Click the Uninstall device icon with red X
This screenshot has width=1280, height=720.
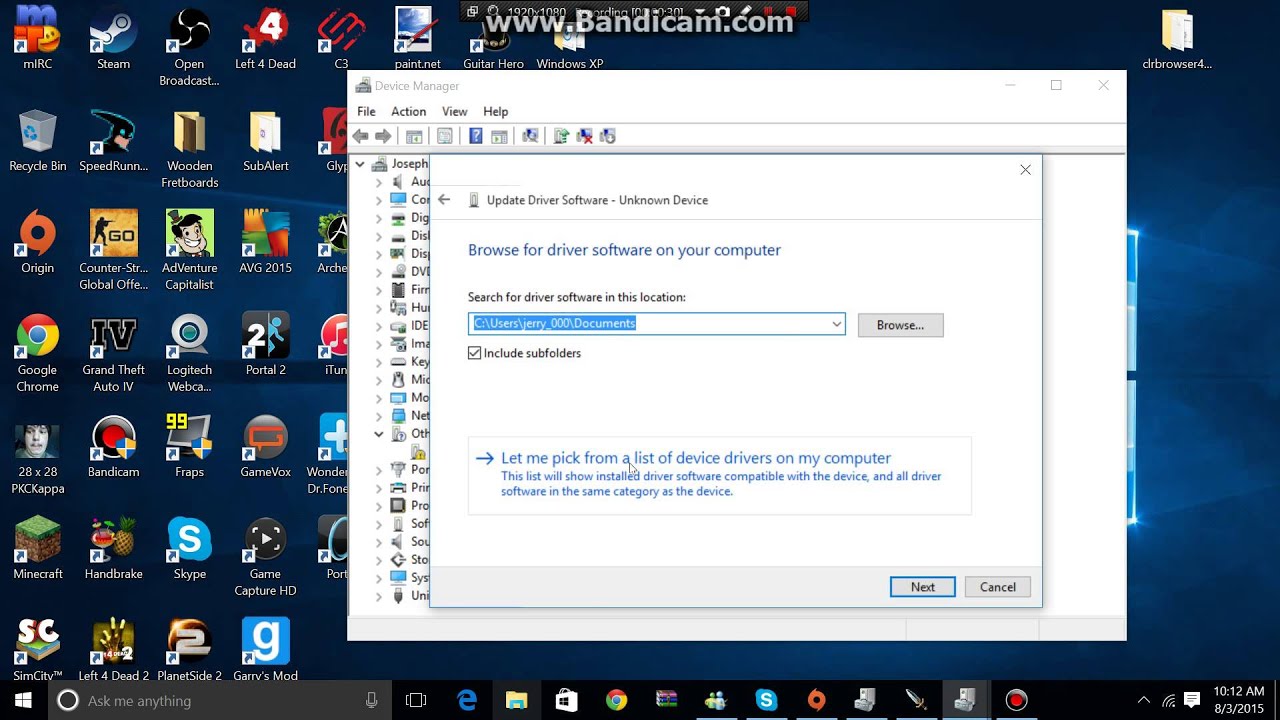(x=585, y=136)
